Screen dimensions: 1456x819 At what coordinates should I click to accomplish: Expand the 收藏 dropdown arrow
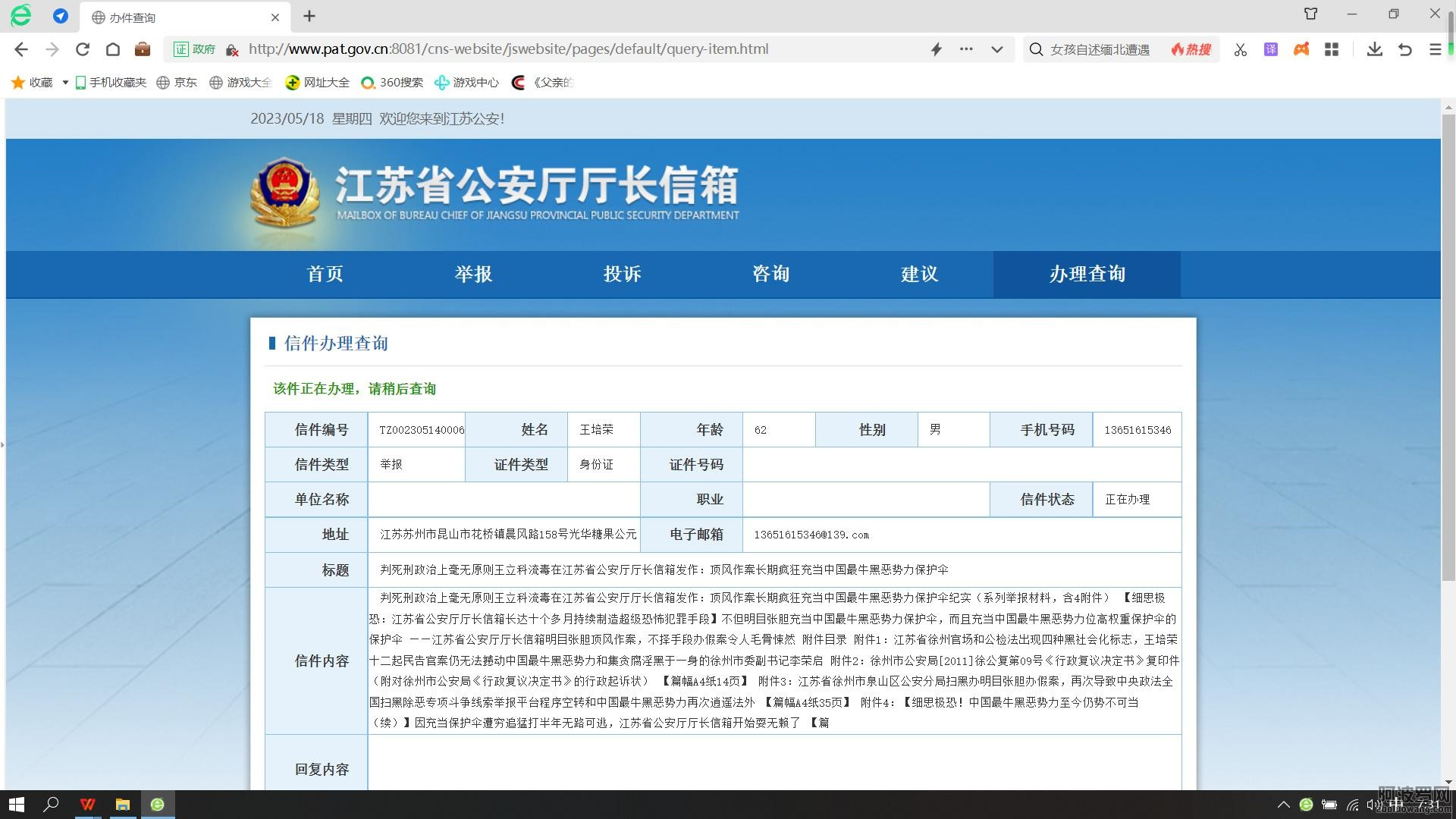click(65, 83)
